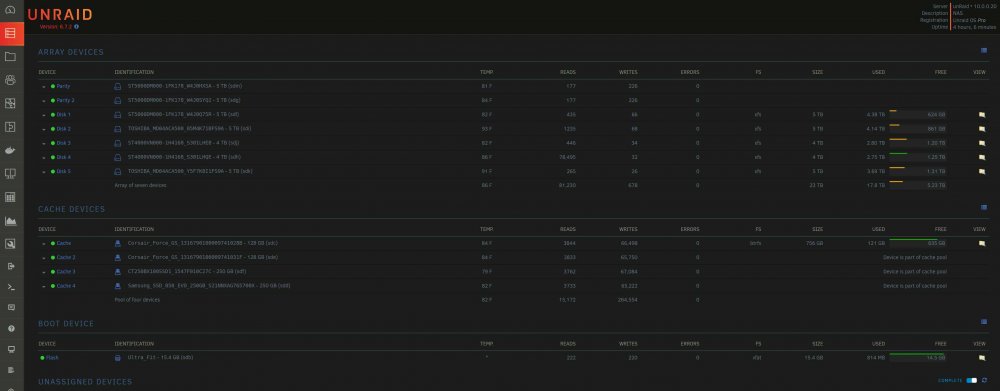Open the Shares folder icon in sidebar
The height and width of the screenshot is (391, 1000).
[10, 57]
